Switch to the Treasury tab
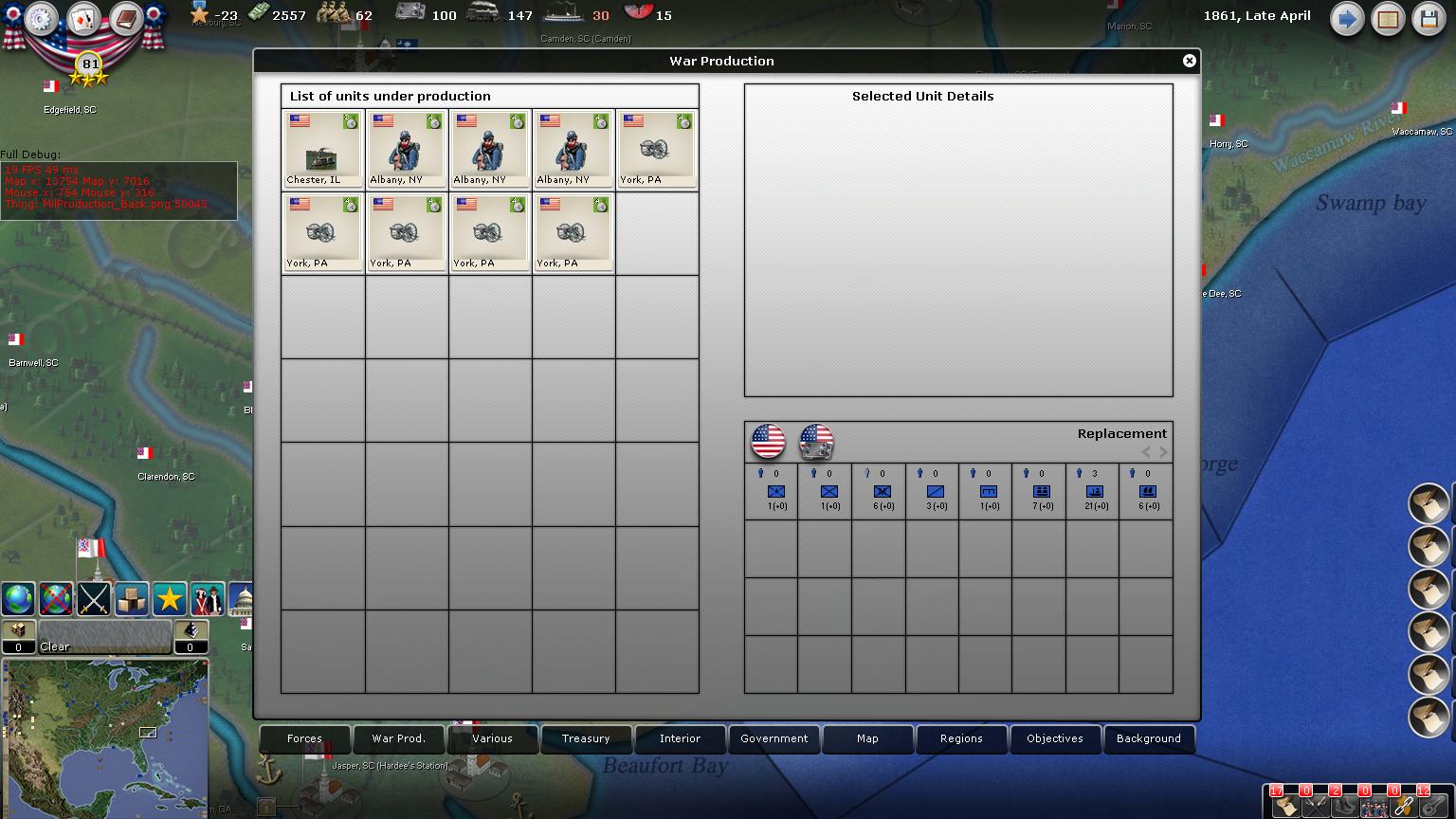This screenshot has width=1456, height=819. coord(586,738)
